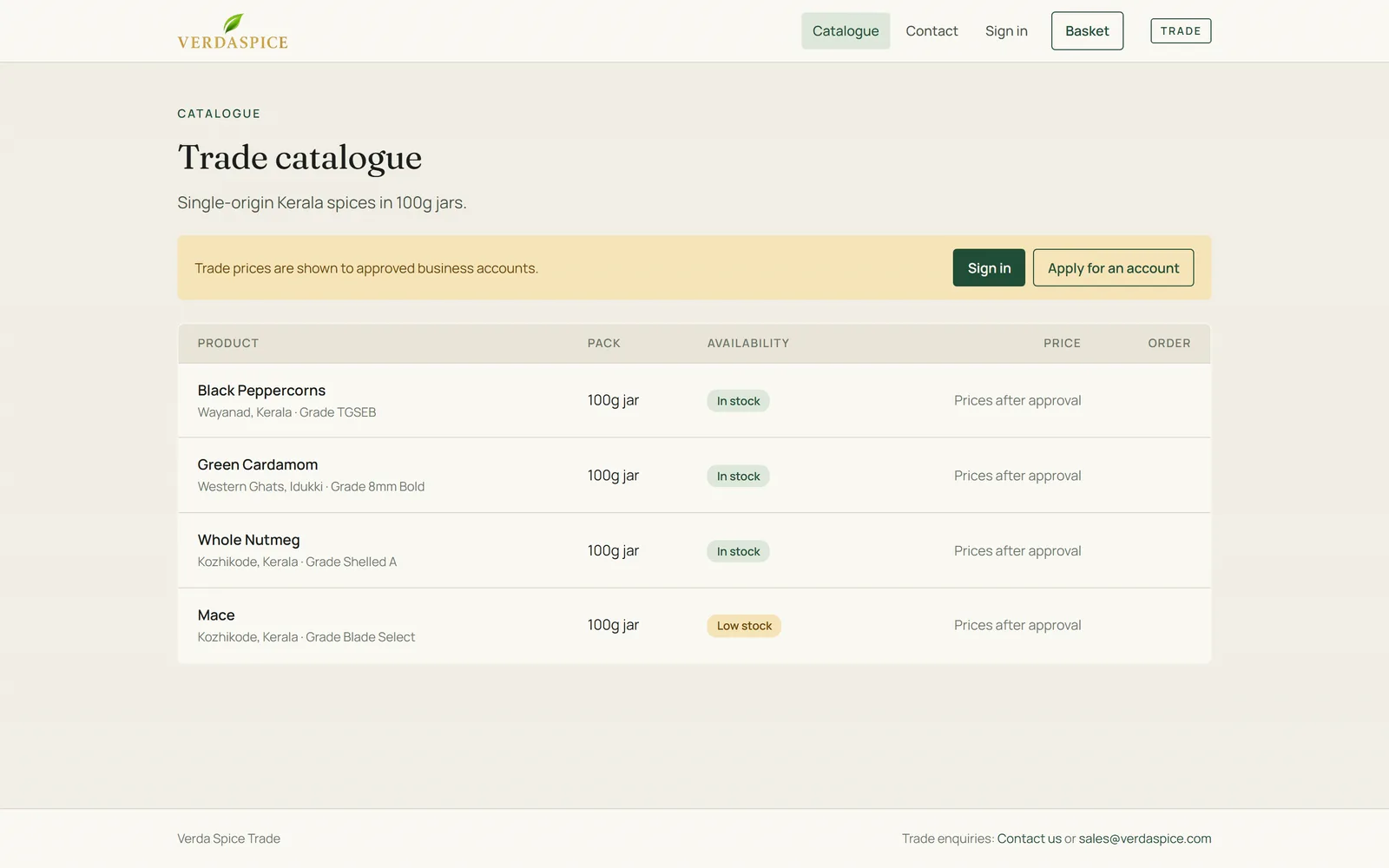Click Verda Spice Trade footer text

click(228, 838)
